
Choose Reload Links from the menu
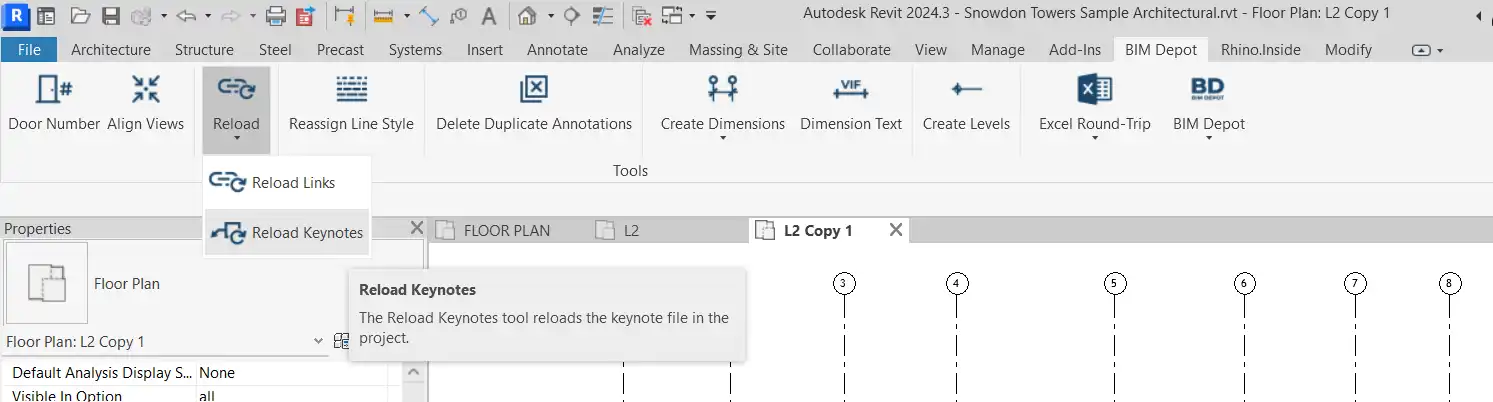click(x=286, y=182)
